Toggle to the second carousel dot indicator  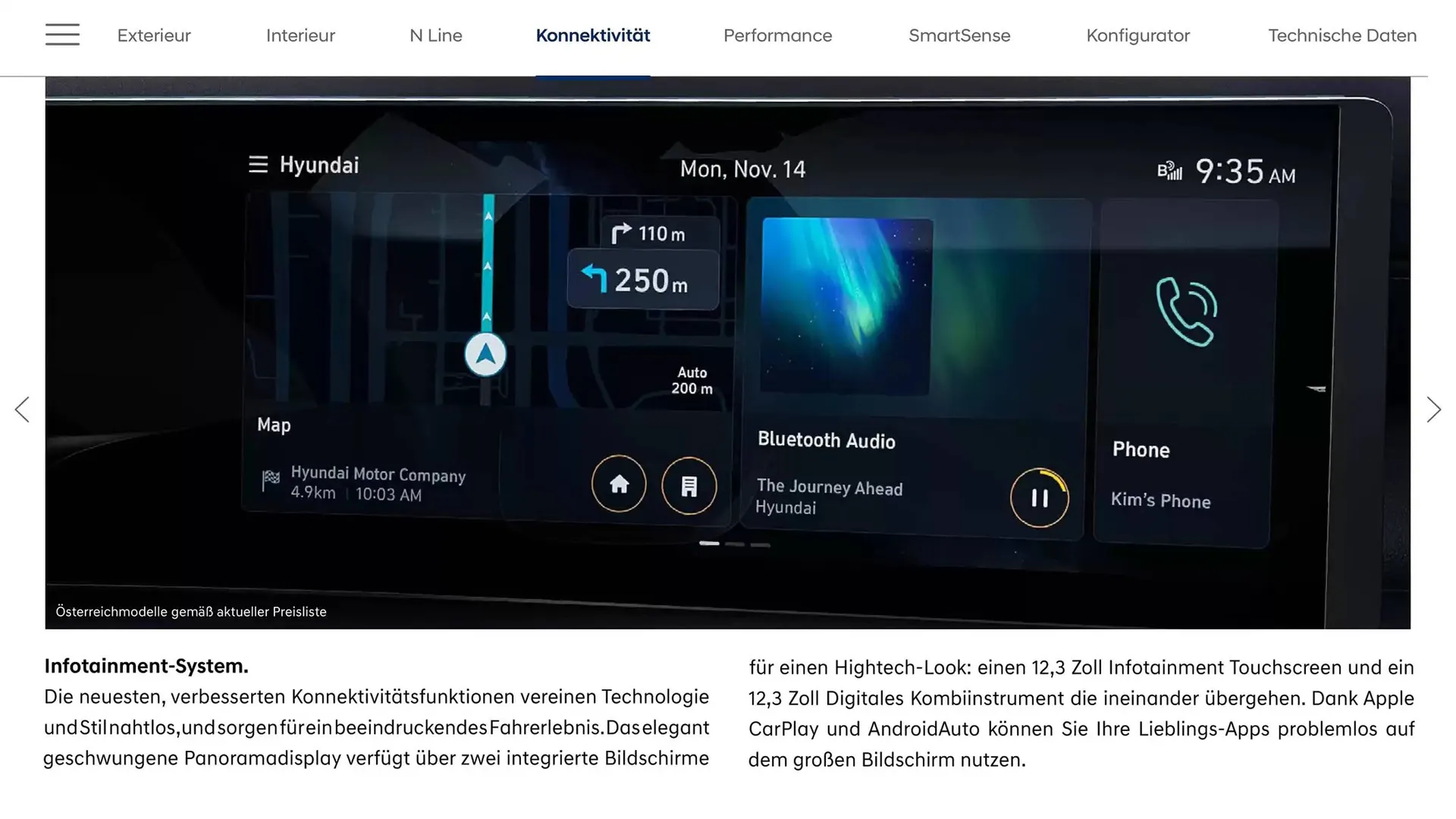pyautogui.click(x=736, y=544)
